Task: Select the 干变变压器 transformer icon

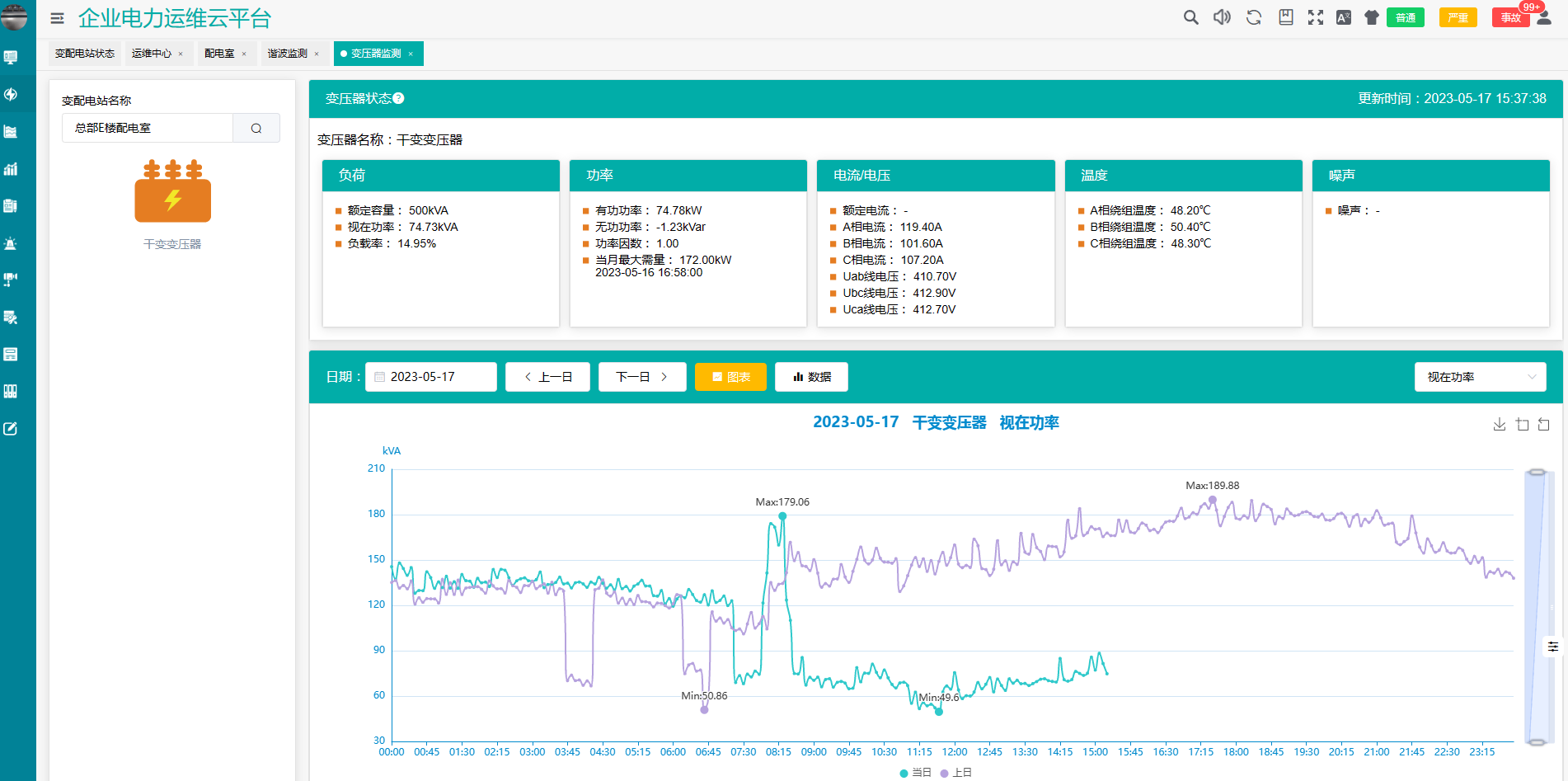Action: coord(172,191)
